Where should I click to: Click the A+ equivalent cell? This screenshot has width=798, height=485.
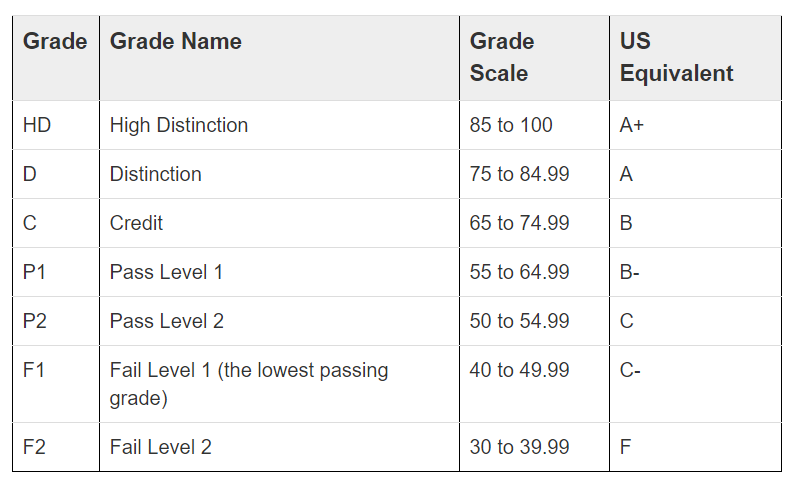[x=633, y=125]
